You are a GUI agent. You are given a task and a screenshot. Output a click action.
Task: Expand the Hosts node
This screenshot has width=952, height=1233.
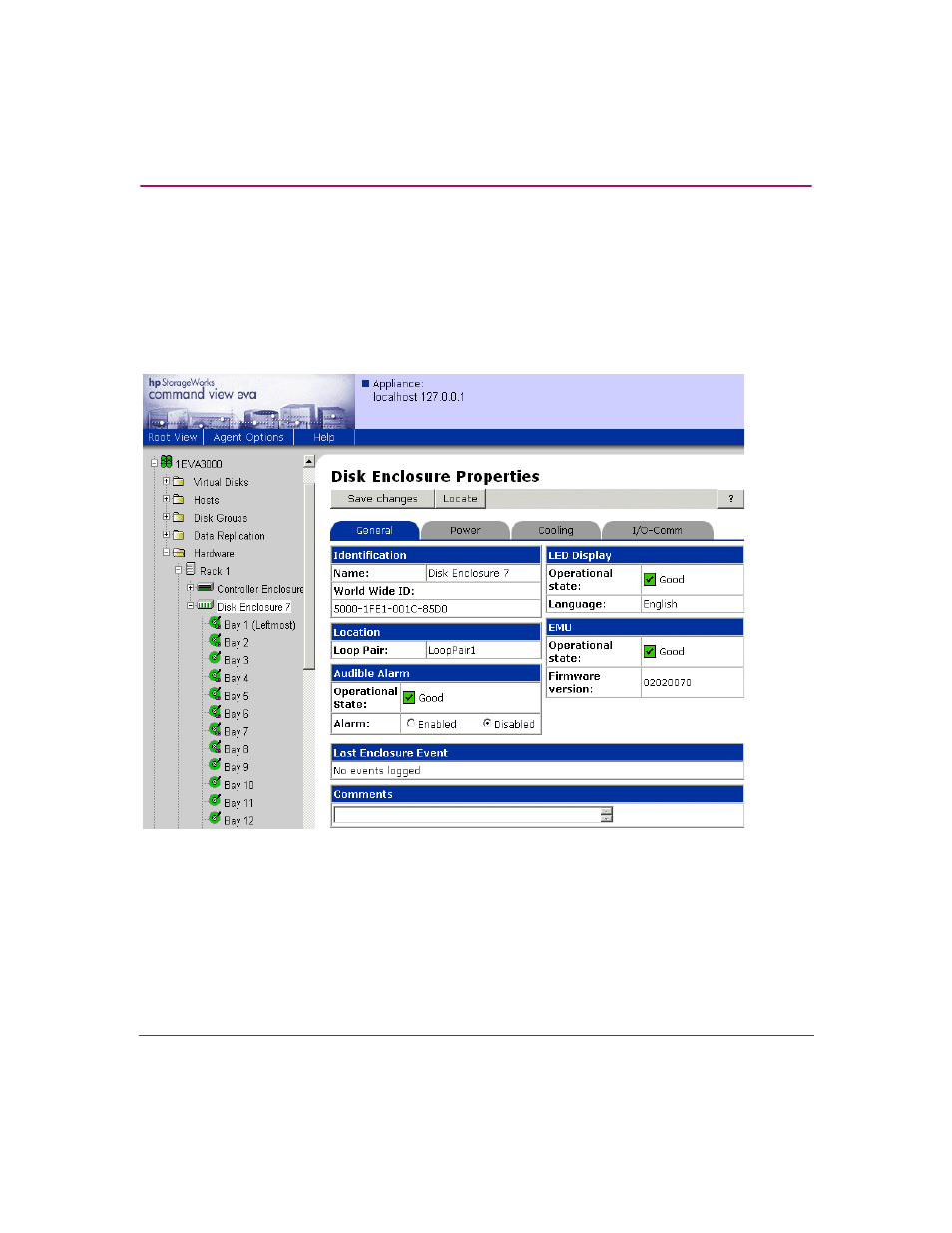167,499
